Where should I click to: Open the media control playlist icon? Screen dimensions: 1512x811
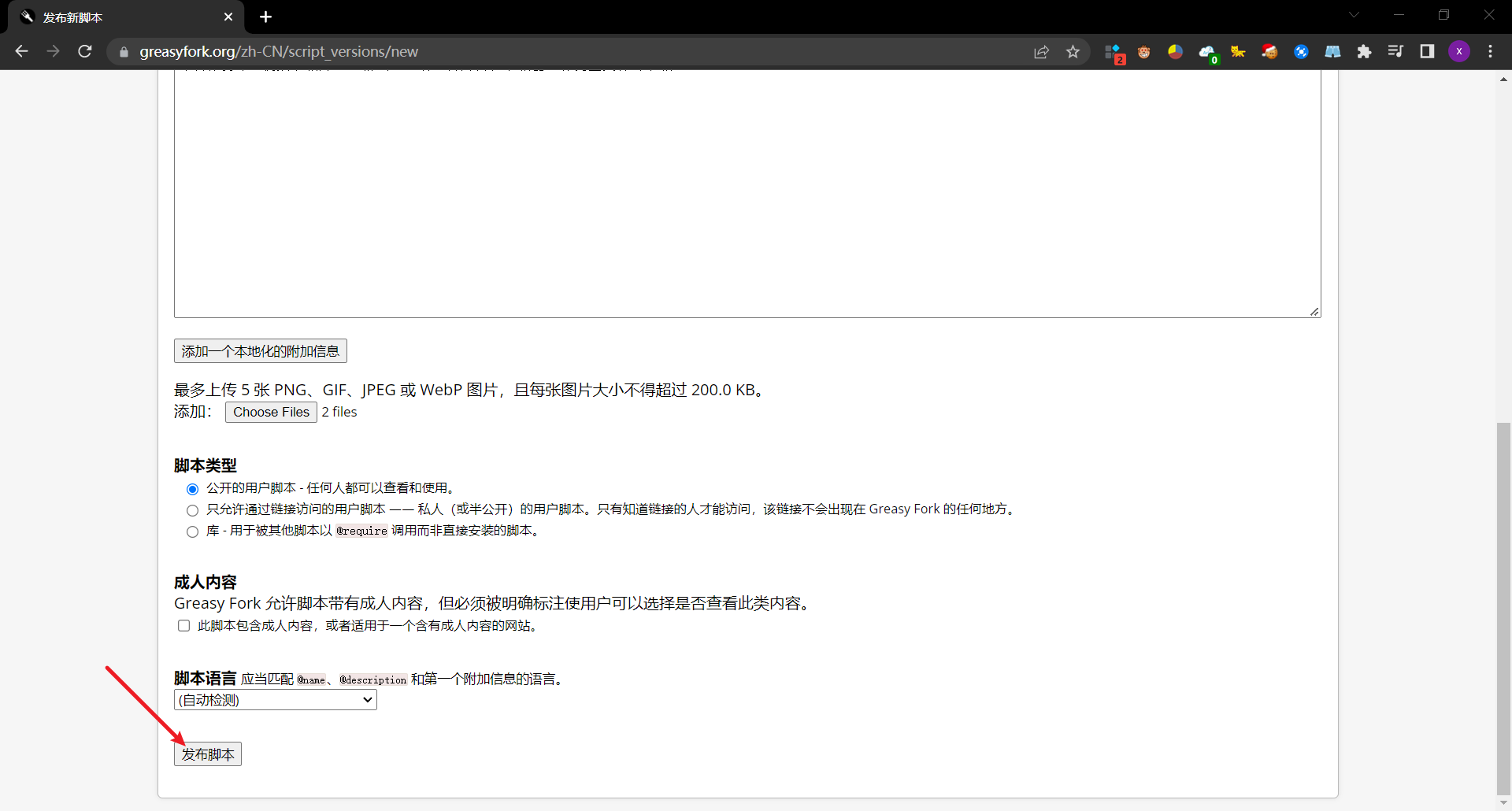point(1395,51)
